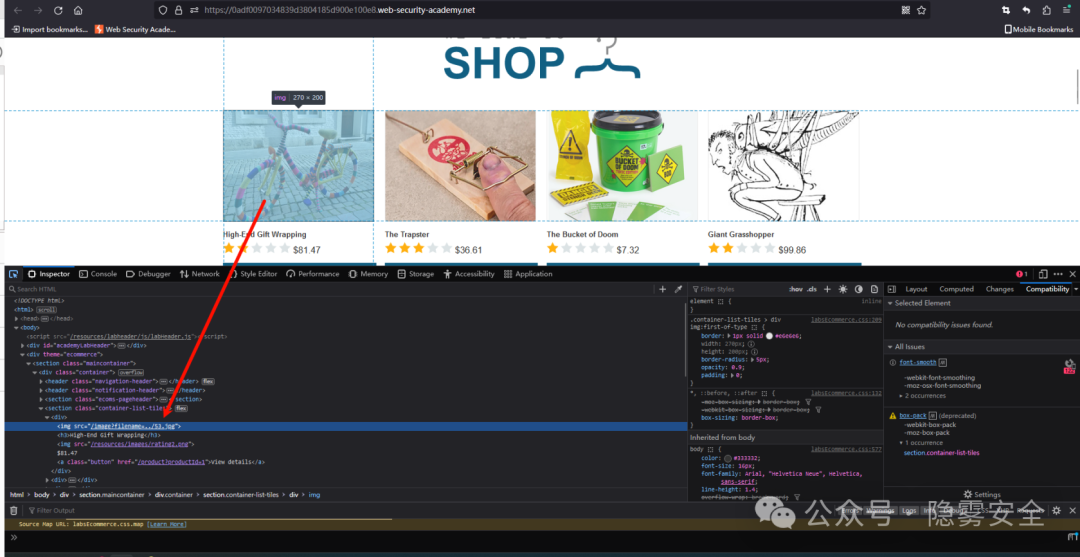Open the Style Editor tab

click(252, 274)
